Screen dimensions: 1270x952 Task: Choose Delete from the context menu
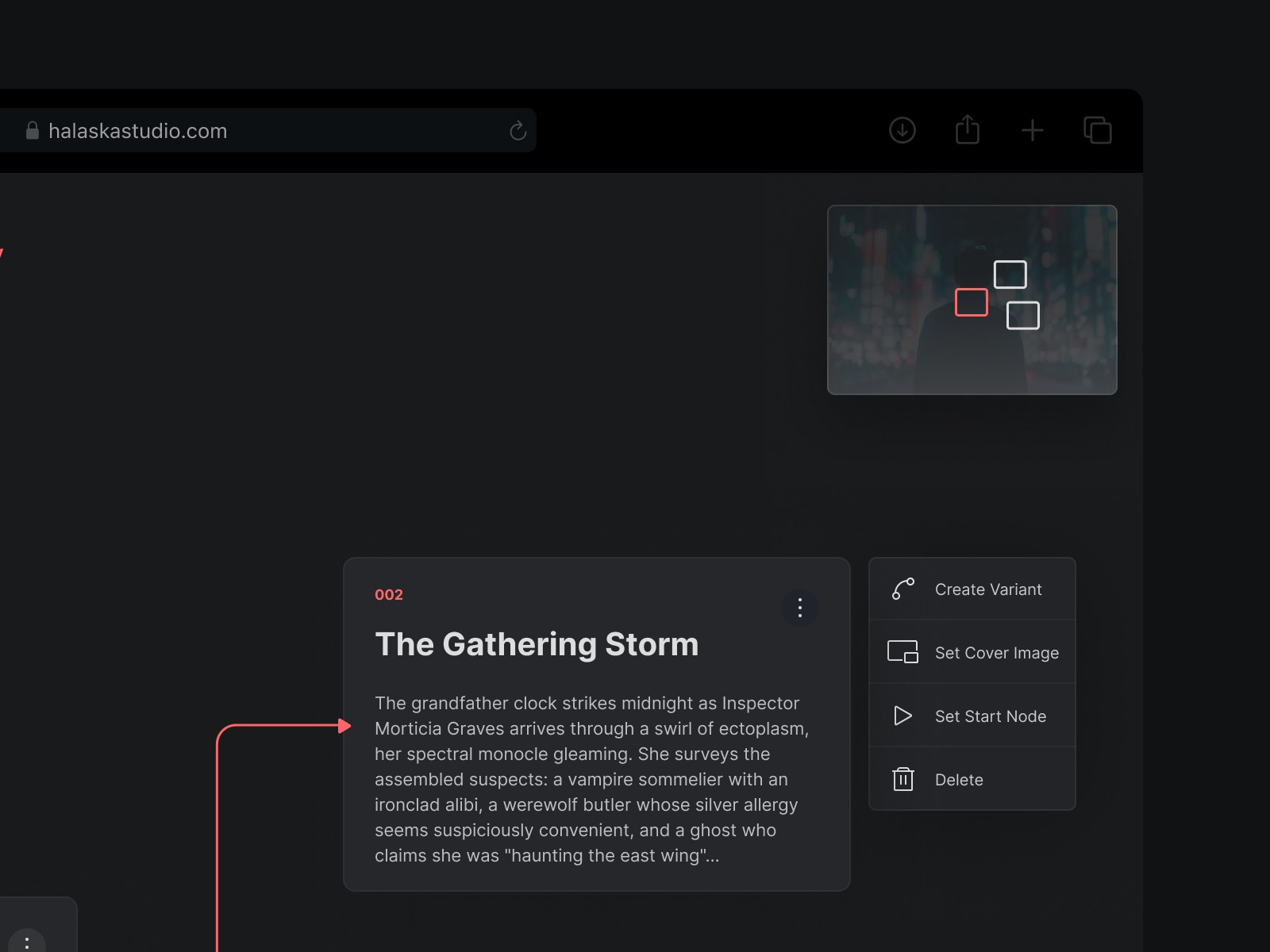(972, 779)
